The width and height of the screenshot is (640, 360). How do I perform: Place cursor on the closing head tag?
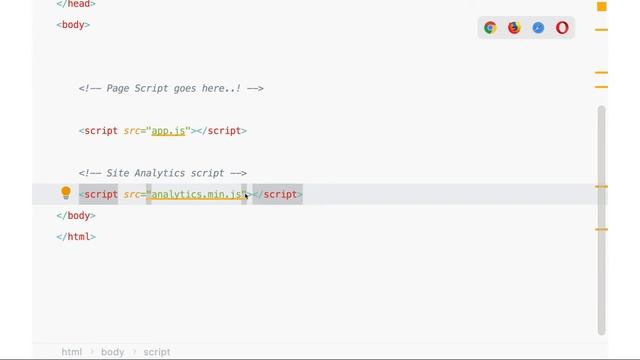point(76,4)
